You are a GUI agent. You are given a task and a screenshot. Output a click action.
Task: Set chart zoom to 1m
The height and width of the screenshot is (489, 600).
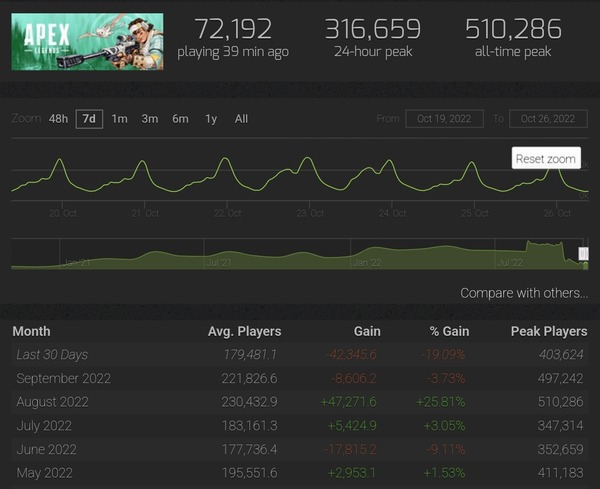119,119
